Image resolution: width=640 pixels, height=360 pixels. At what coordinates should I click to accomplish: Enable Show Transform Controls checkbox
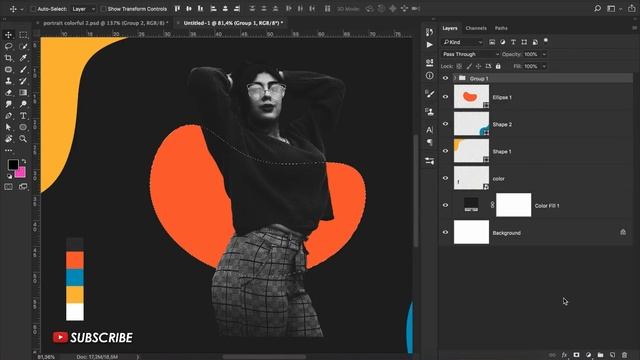coord(103,9)
